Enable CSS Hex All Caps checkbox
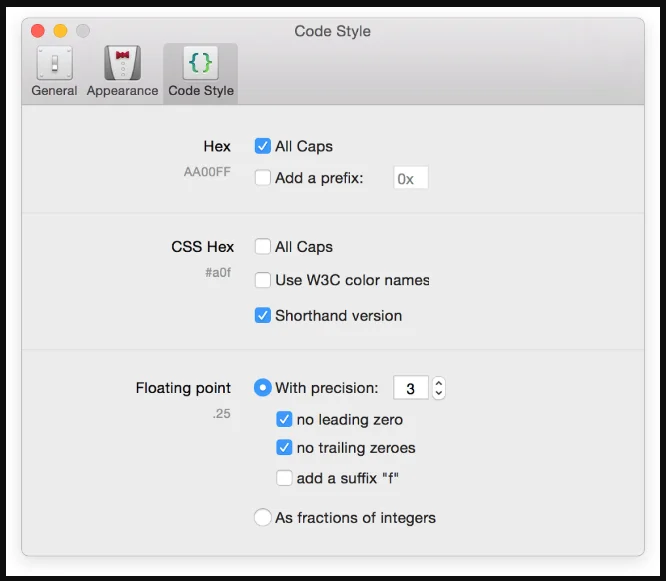 point(262,246)
